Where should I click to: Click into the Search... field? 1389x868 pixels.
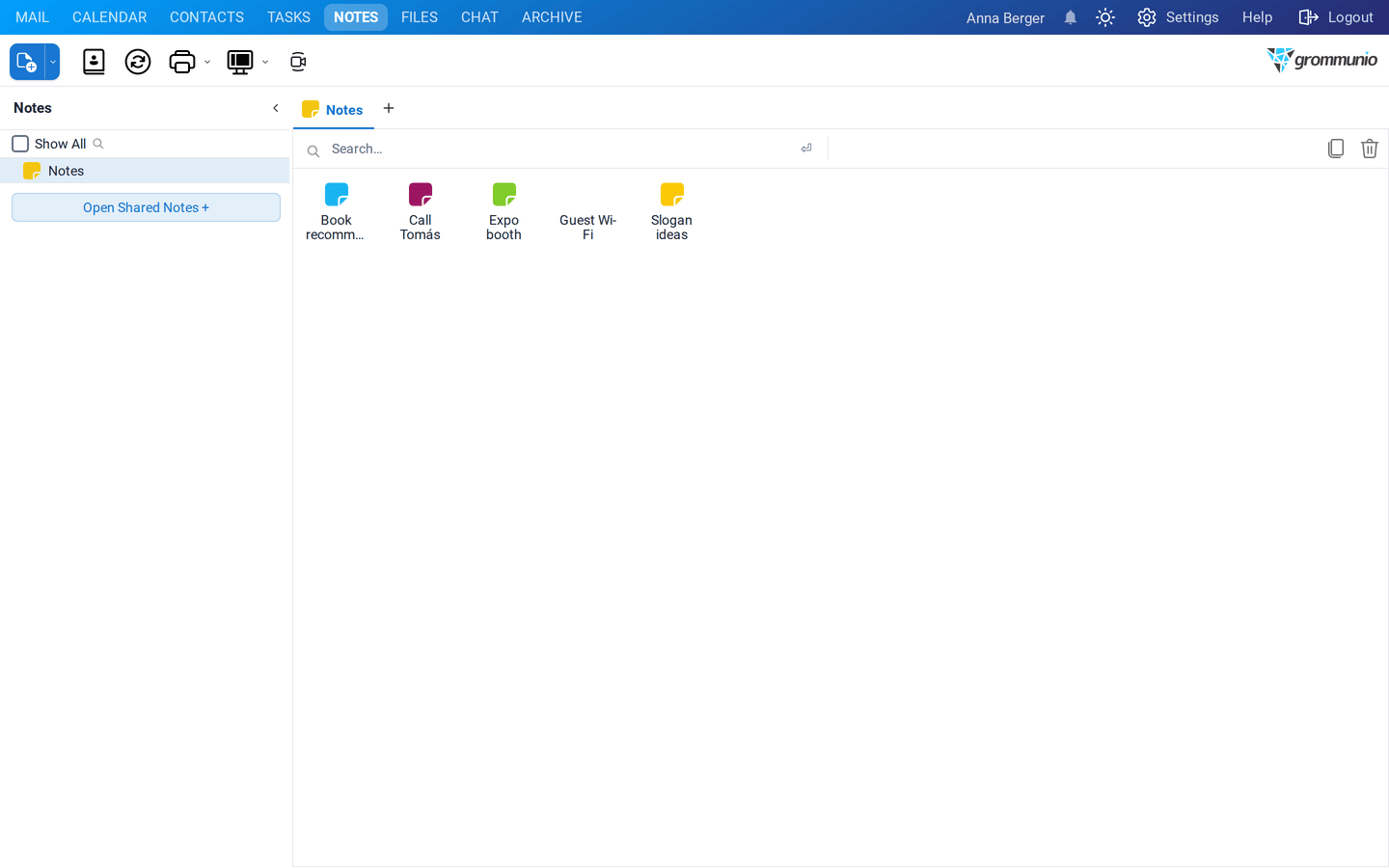pyautogui.click(x=559, y=149)
